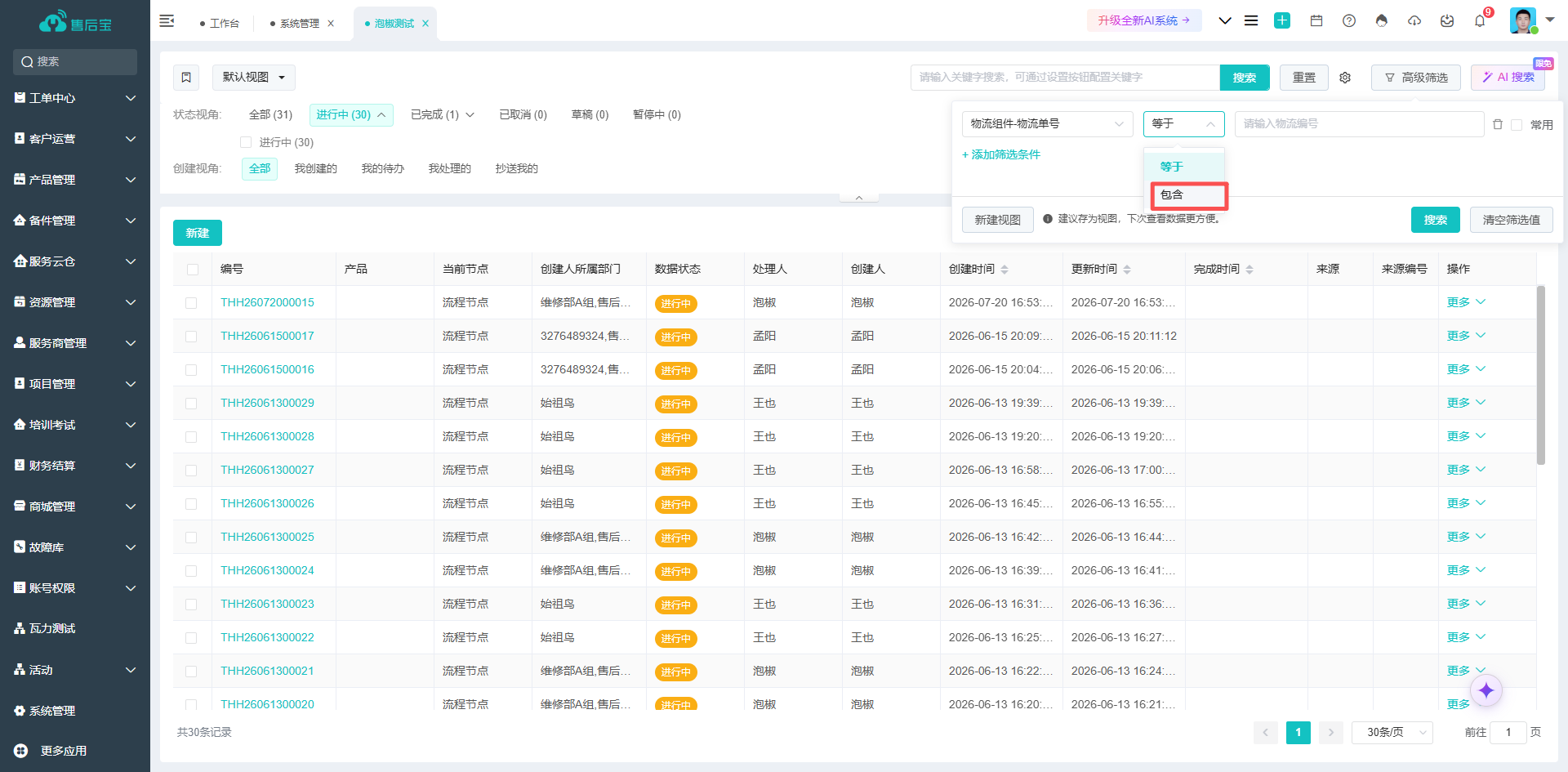Open the 物流组件-物流单号 field dropdown

1047,124
